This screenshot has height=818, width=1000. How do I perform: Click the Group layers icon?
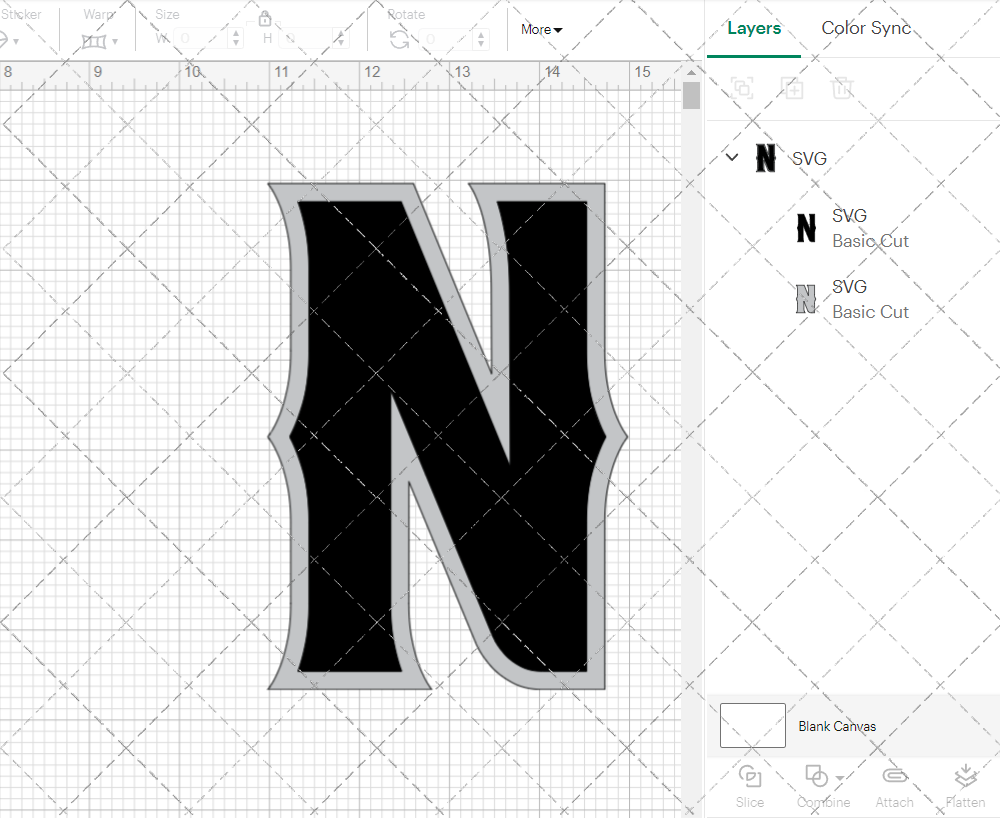pyautogui.click(x=742, y=88)
